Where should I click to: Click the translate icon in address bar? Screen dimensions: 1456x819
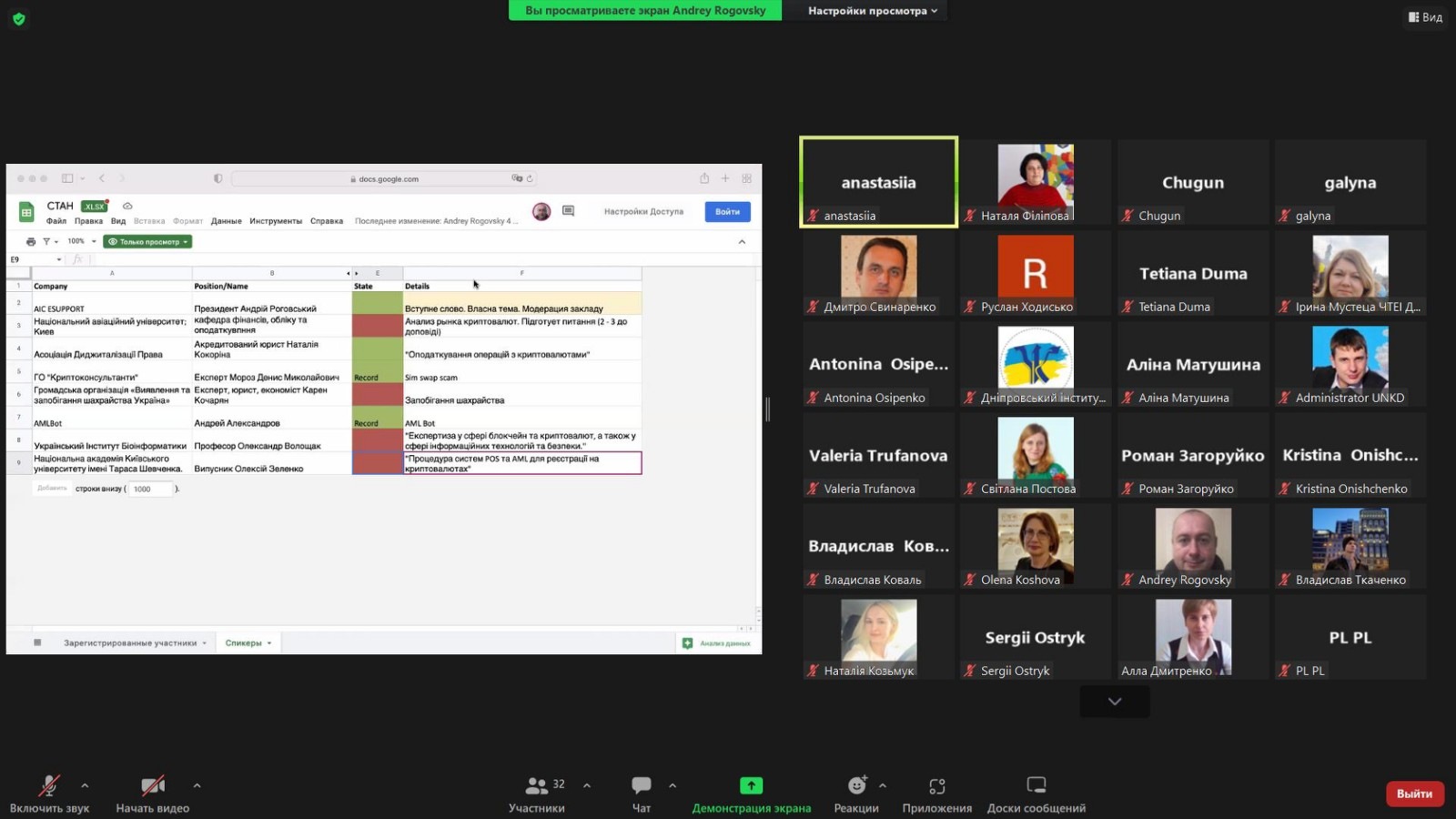(x=517, y=178)
